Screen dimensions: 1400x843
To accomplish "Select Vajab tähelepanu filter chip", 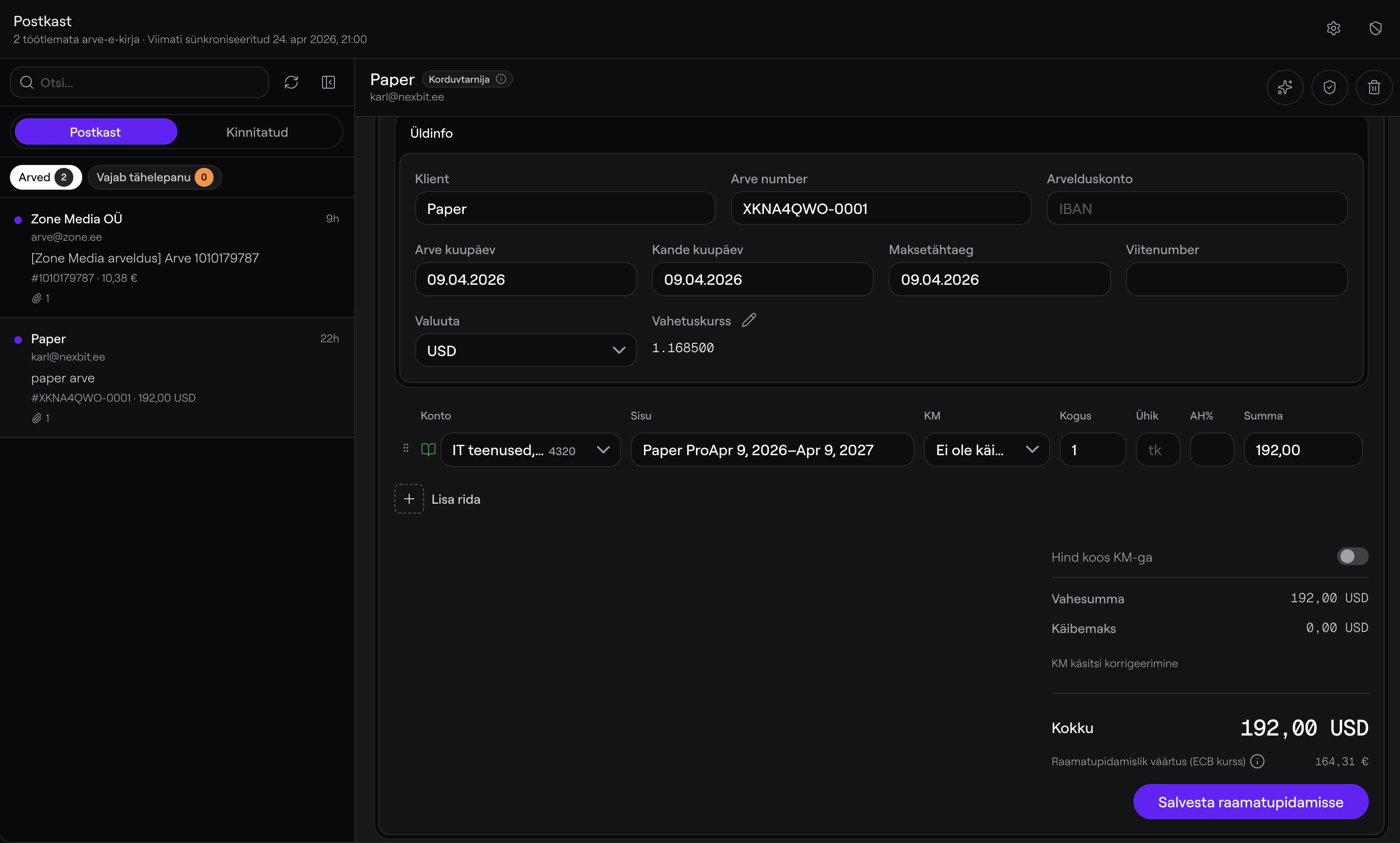I will 155,177.
